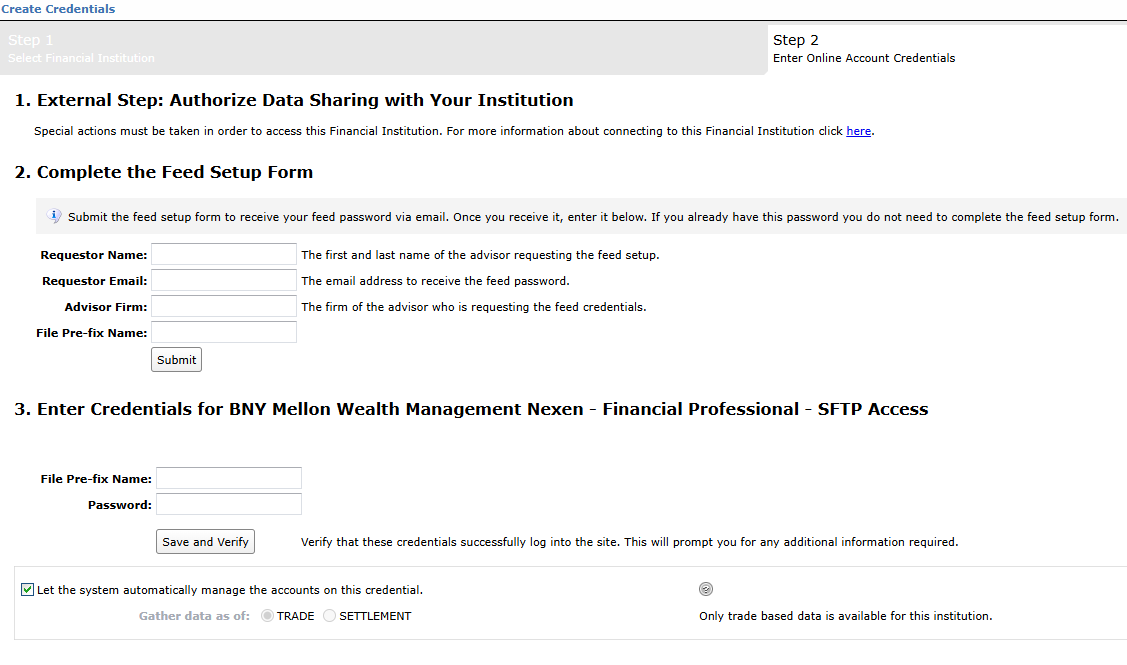Focus File Pre-fix Name field in credentials section
Viewport: 1127px width, 665px height.
tap(229, 478)
